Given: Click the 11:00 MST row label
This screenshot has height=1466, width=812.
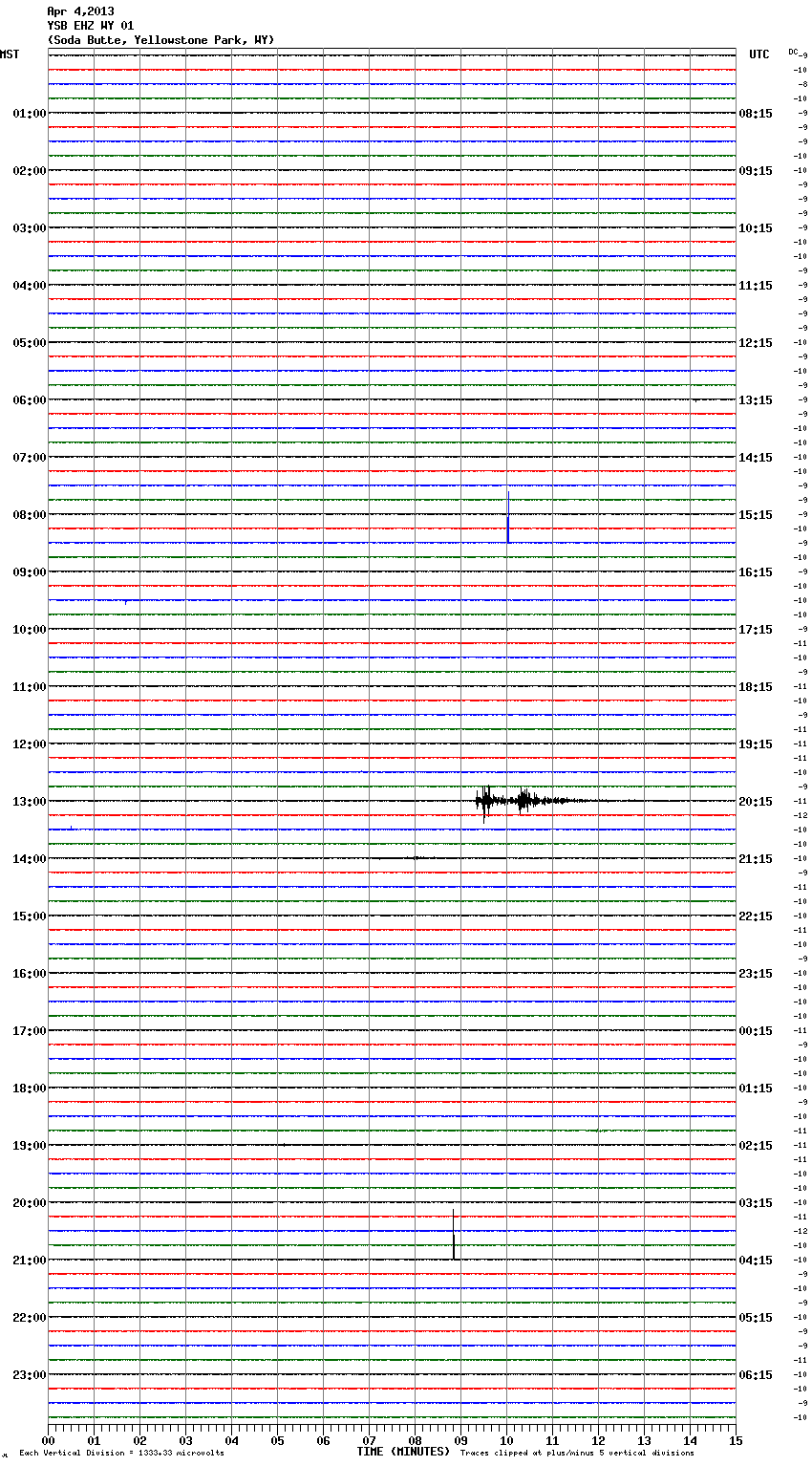Looking at the screenshot, I should coord(29,687).
